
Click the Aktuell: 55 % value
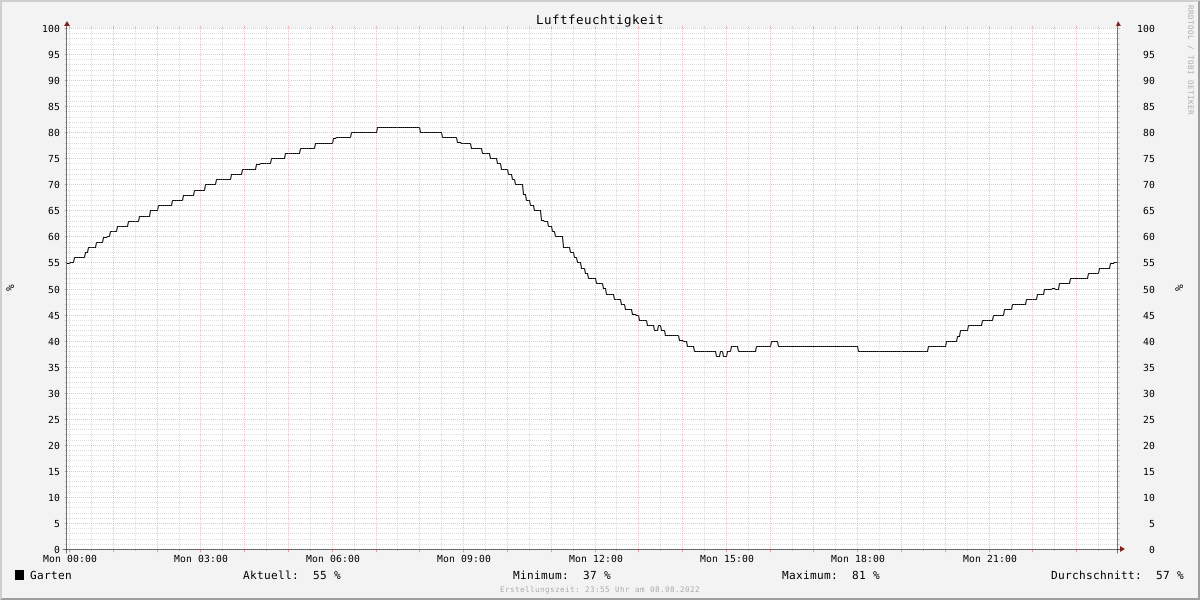[x=292, y=575]
